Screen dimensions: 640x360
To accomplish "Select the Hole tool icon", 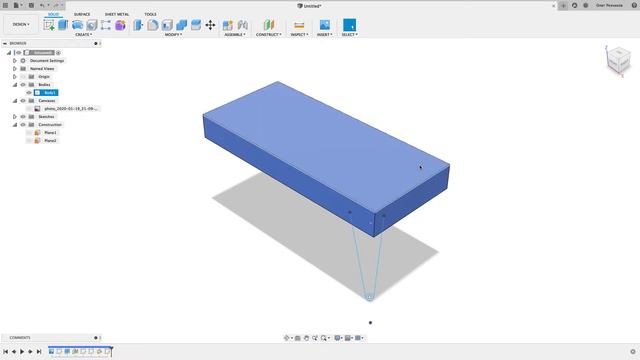I will (x=92, y=25).
